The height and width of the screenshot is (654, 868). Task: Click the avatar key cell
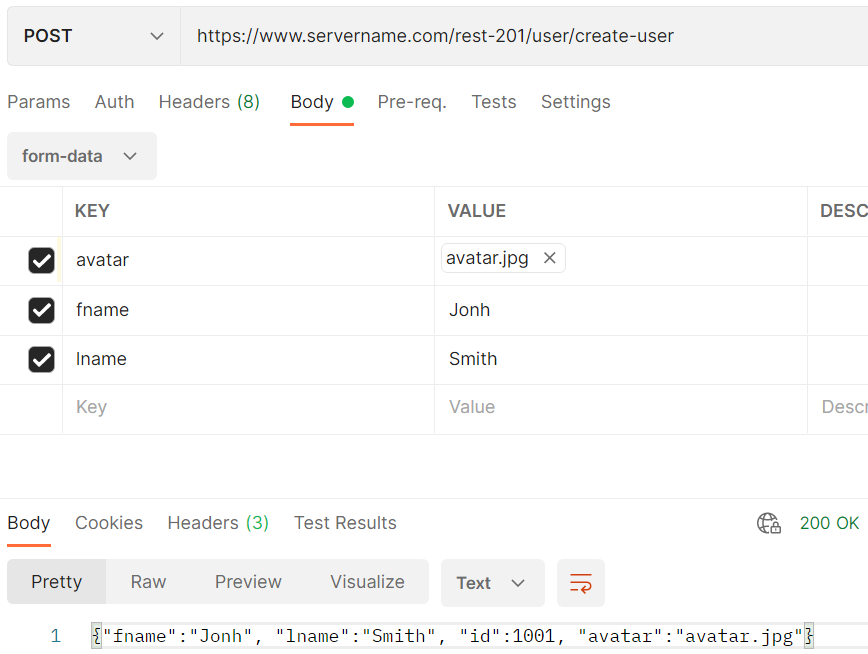[x=249, y=261]
